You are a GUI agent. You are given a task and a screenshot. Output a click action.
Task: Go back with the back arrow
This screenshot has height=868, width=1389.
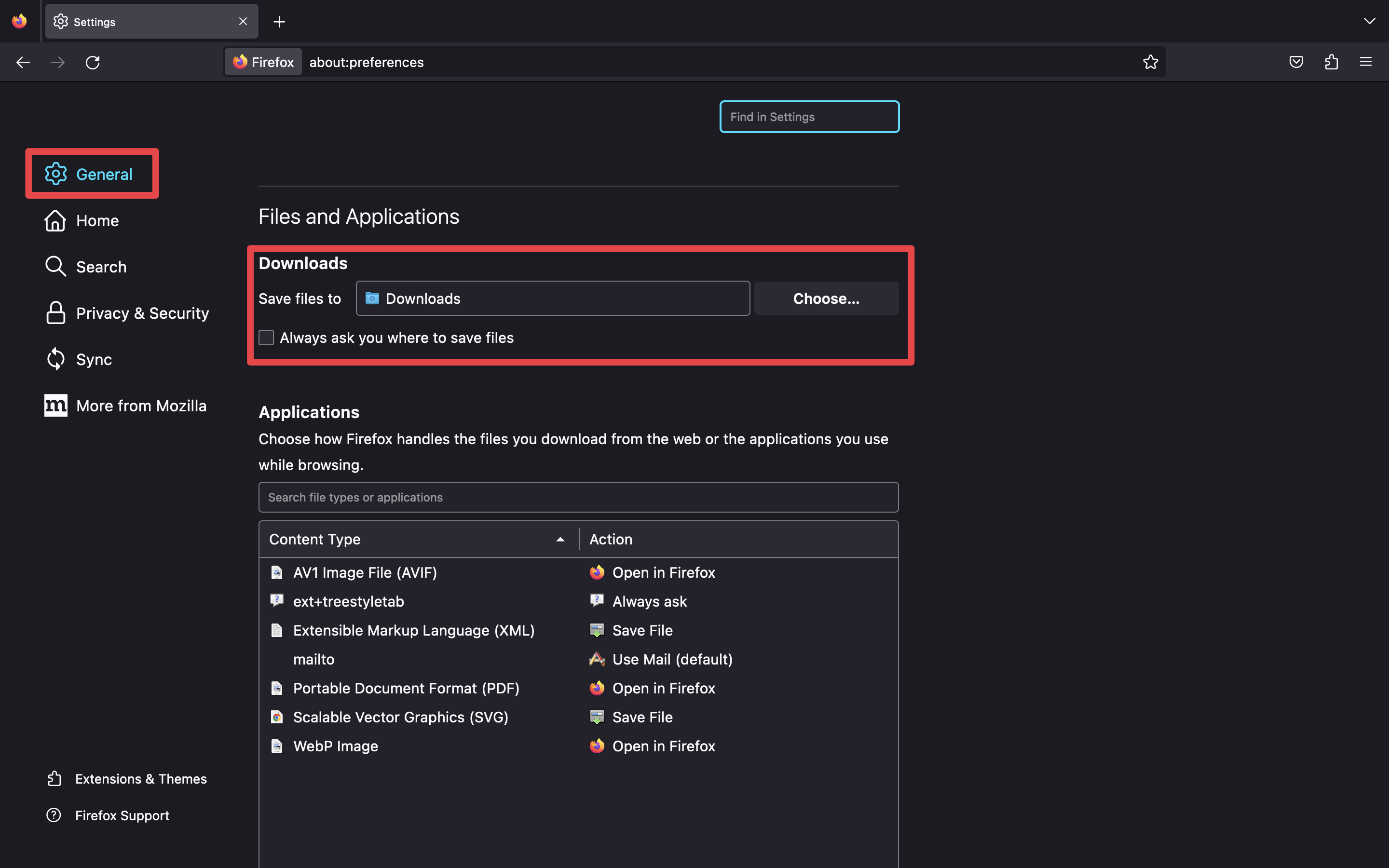[23, 62]
